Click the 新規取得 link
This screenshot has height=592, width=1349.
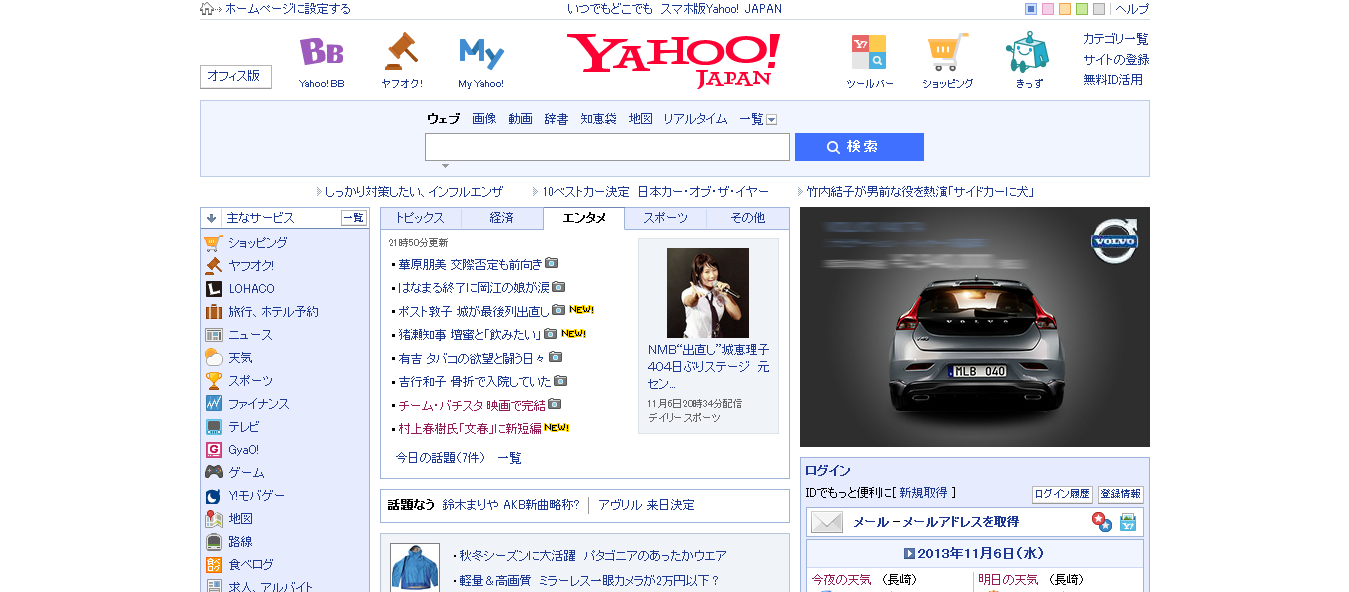coord(924,493)
